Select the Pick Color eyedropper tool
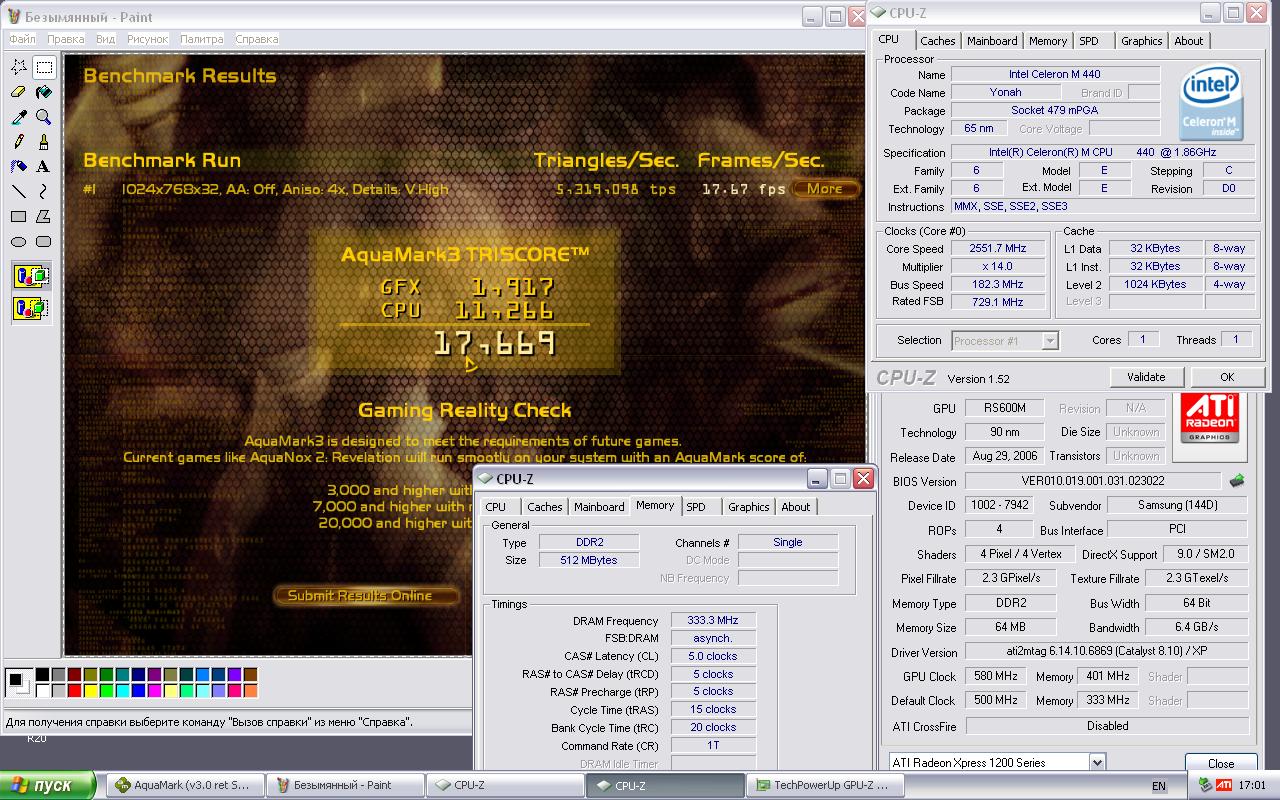Image resolution: width=1280 pixels, height=800 pixels. (19, 117)
